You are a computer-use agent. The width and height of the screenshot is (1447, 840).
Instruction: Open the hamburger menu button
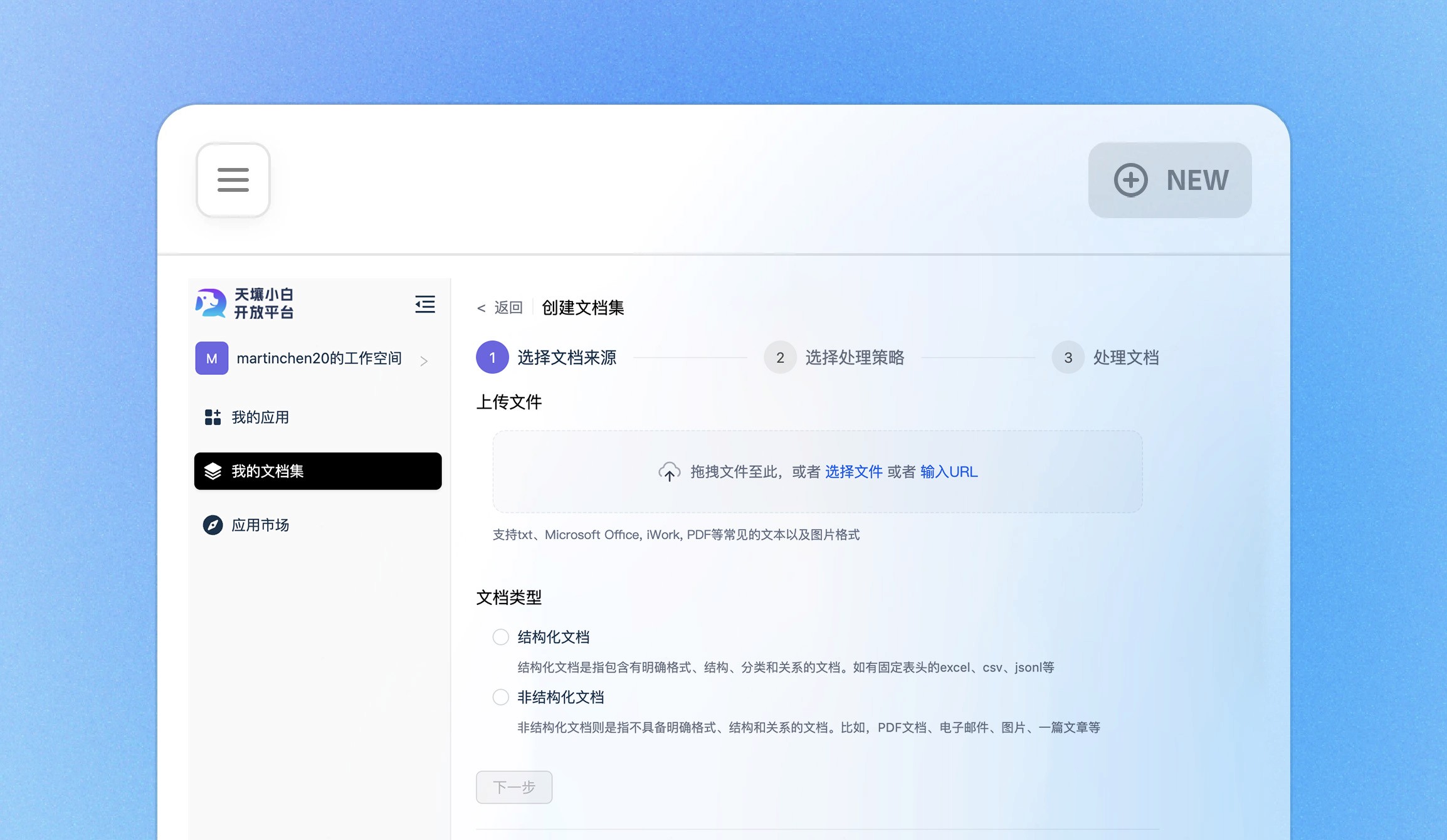pos(233,180)
